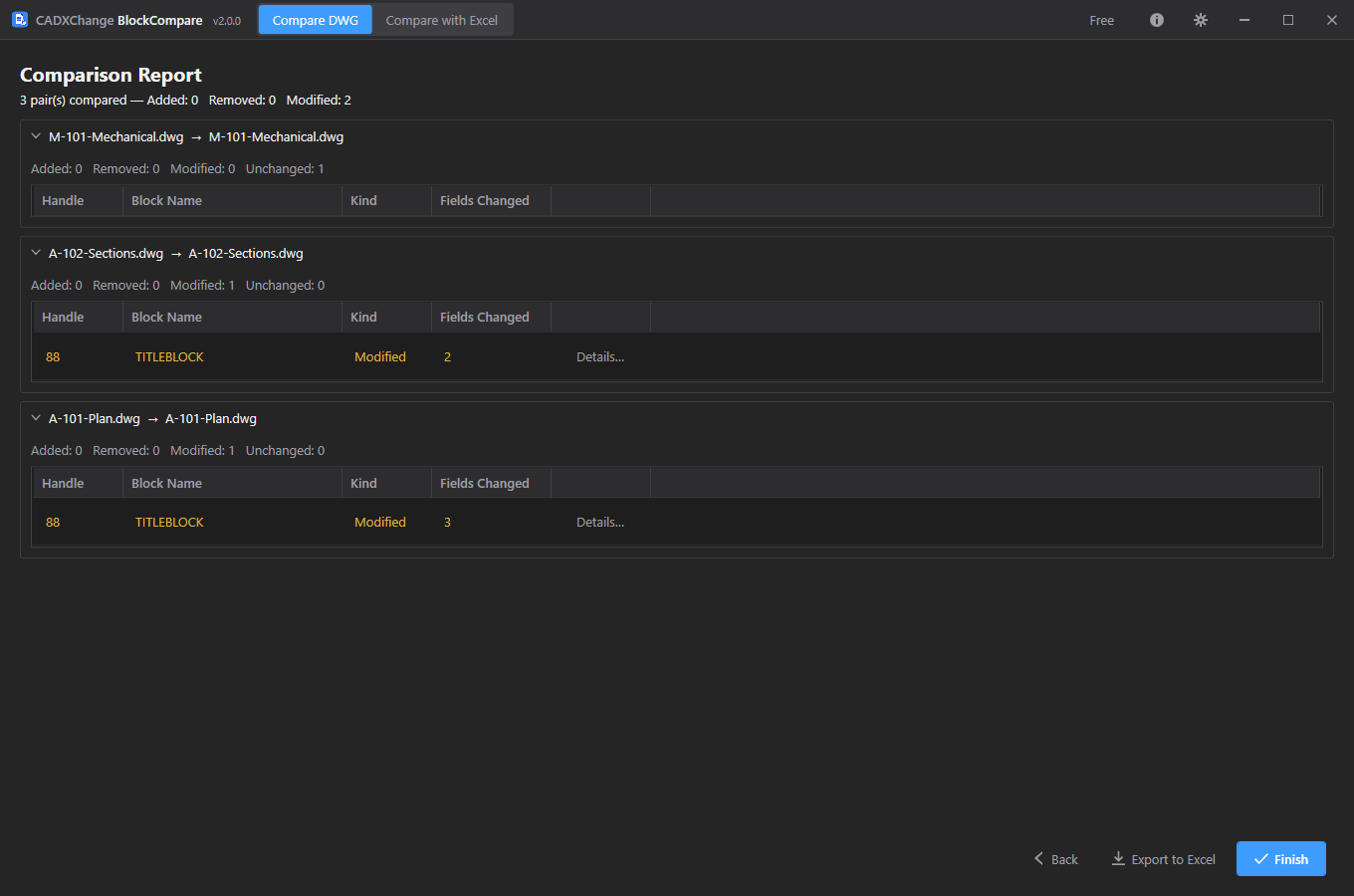Maximize the BlockCompare window
Screen dimensions: 1354x896
(1288, 20)
